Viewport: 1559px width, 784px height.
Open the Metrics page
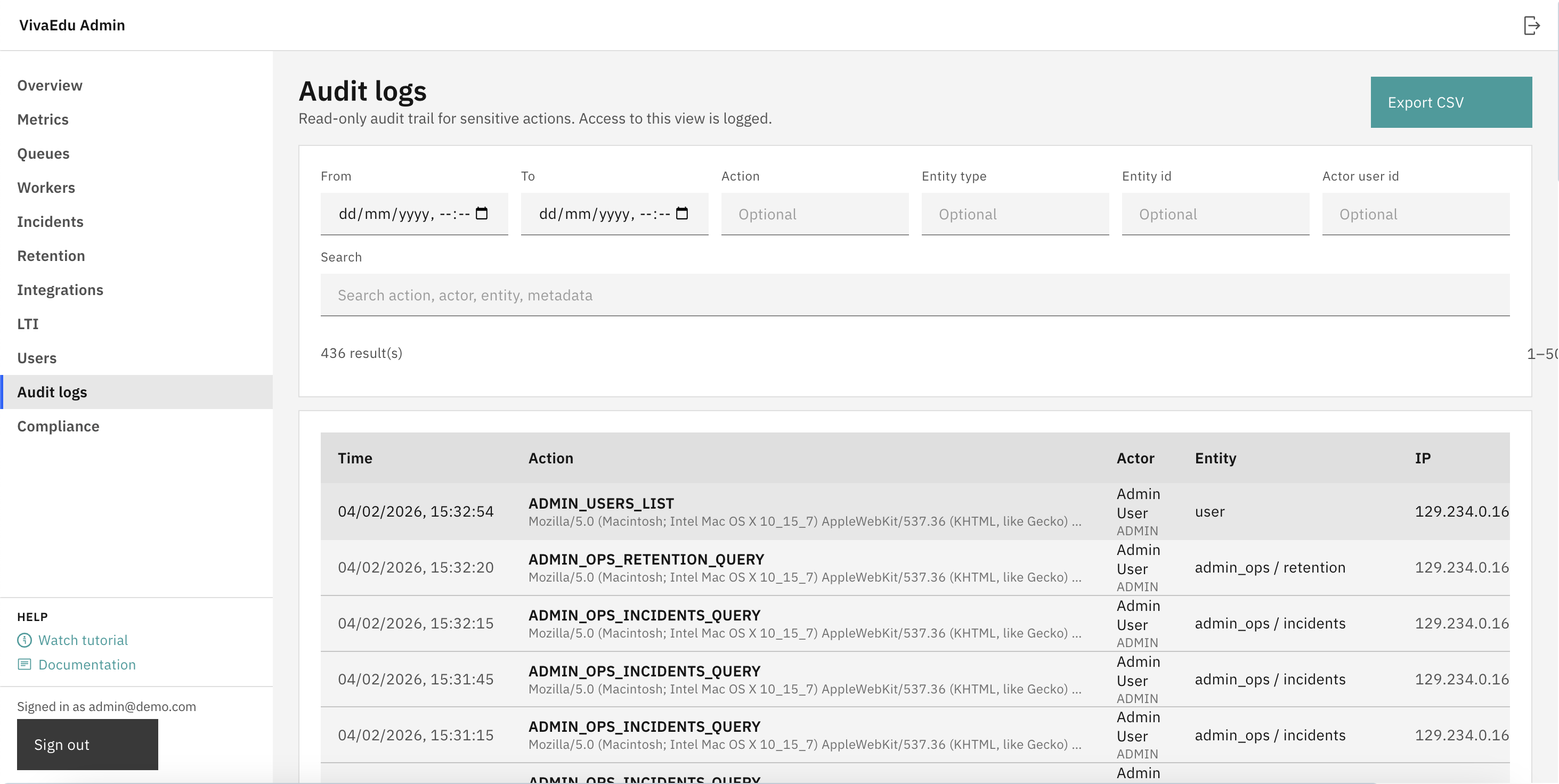43,119
